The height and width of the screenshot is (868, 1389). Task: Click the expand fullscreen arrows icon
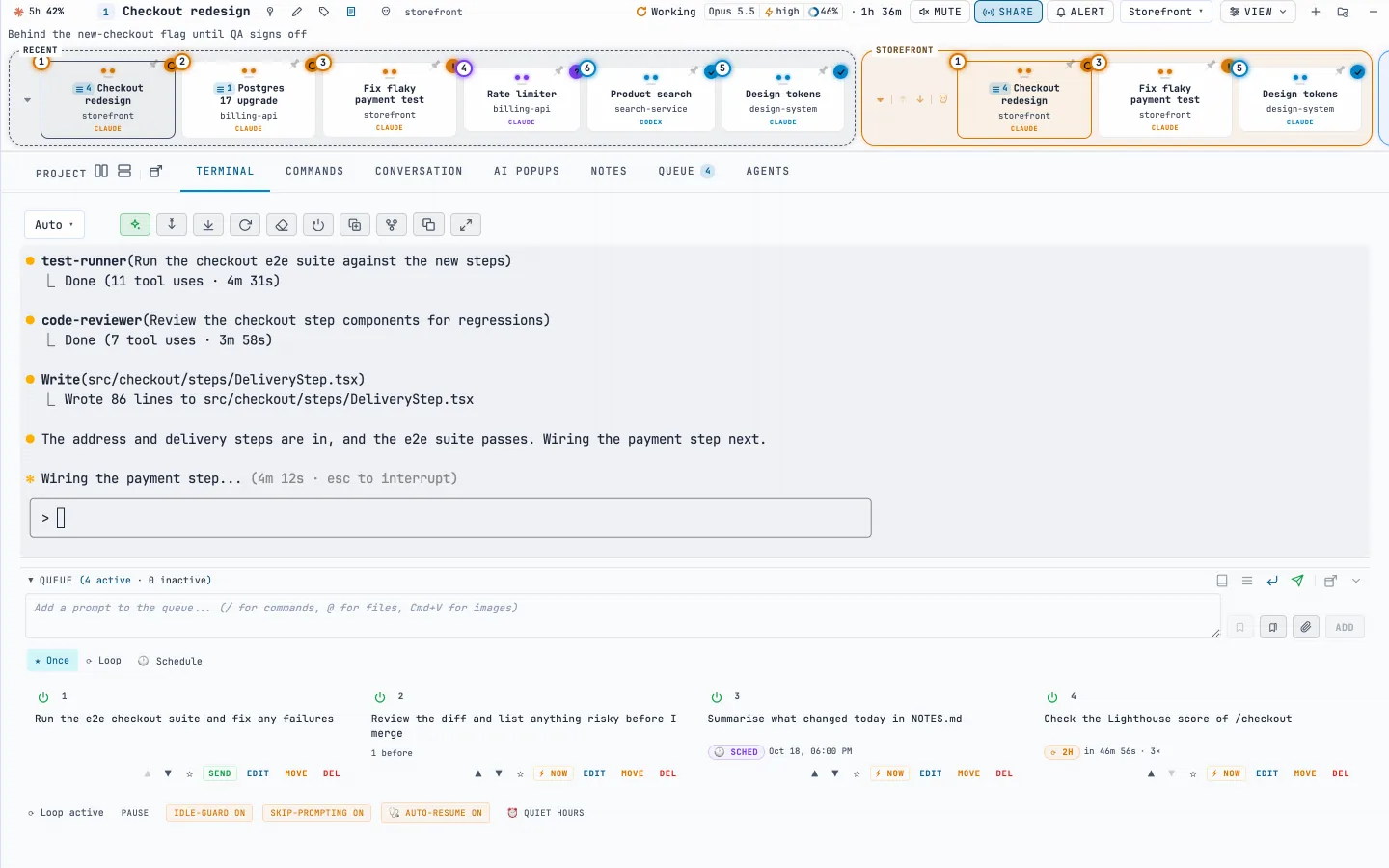465,225
